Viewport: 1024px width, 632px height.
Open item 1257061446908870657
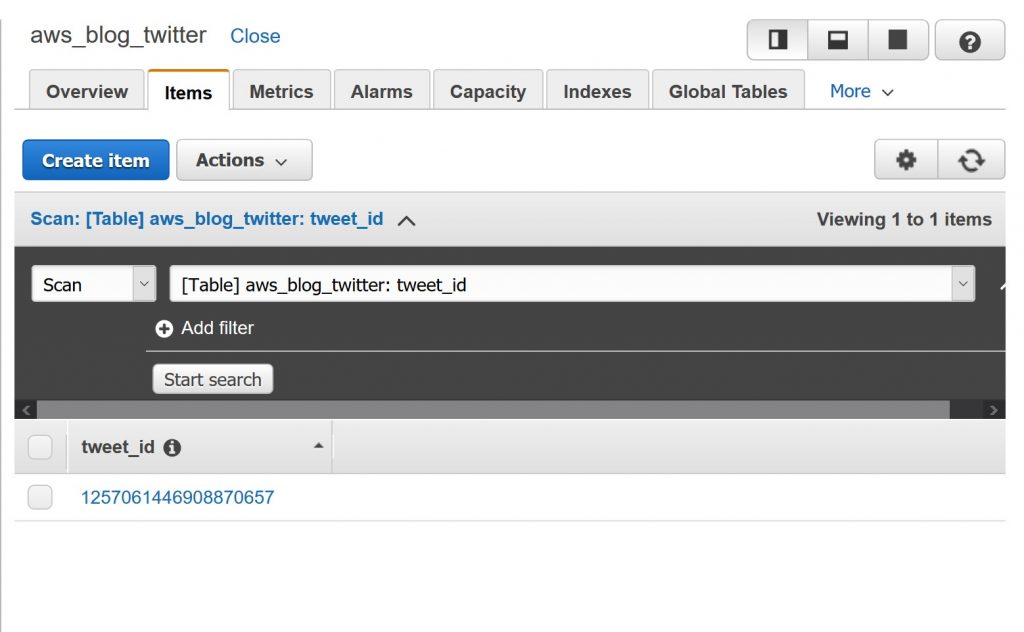(x=178, y=498)
